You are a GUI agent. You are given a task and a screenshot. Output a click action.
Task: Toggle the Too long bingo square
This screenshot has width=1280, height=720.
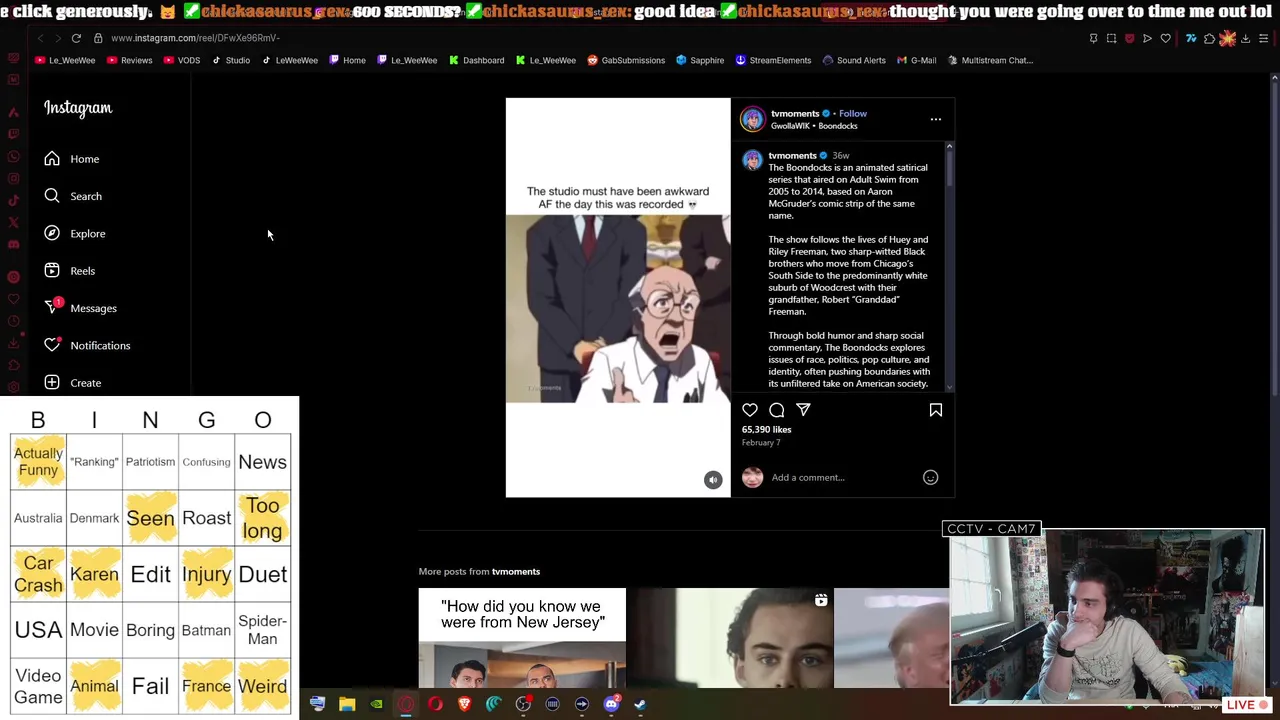tap(263, 518)
